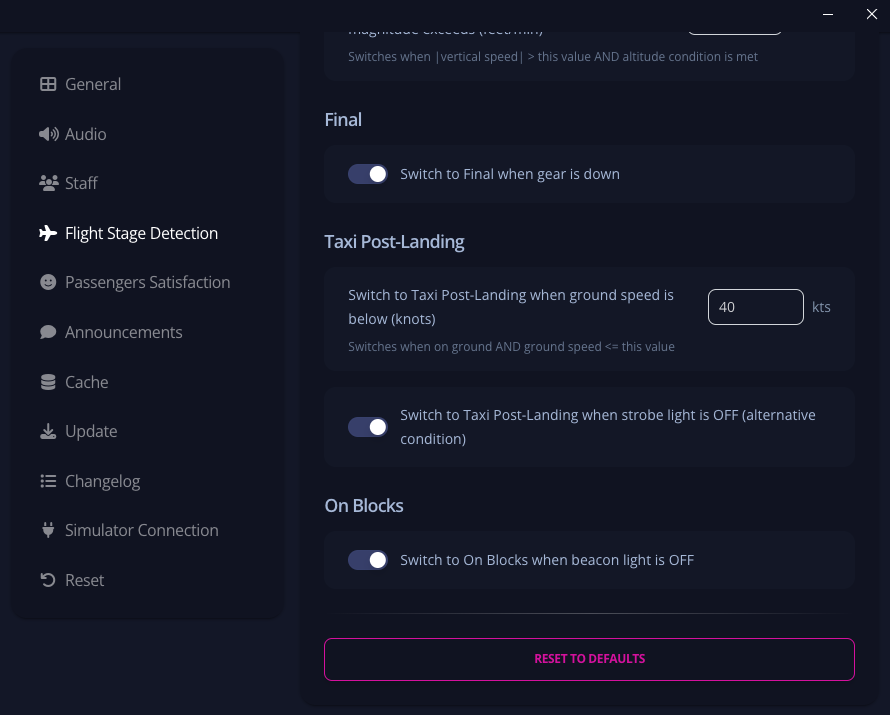Viewport: 890px width, 715px height.
Task: Disable Switch to Final when gear down
Action: click(x=368, y=174)
